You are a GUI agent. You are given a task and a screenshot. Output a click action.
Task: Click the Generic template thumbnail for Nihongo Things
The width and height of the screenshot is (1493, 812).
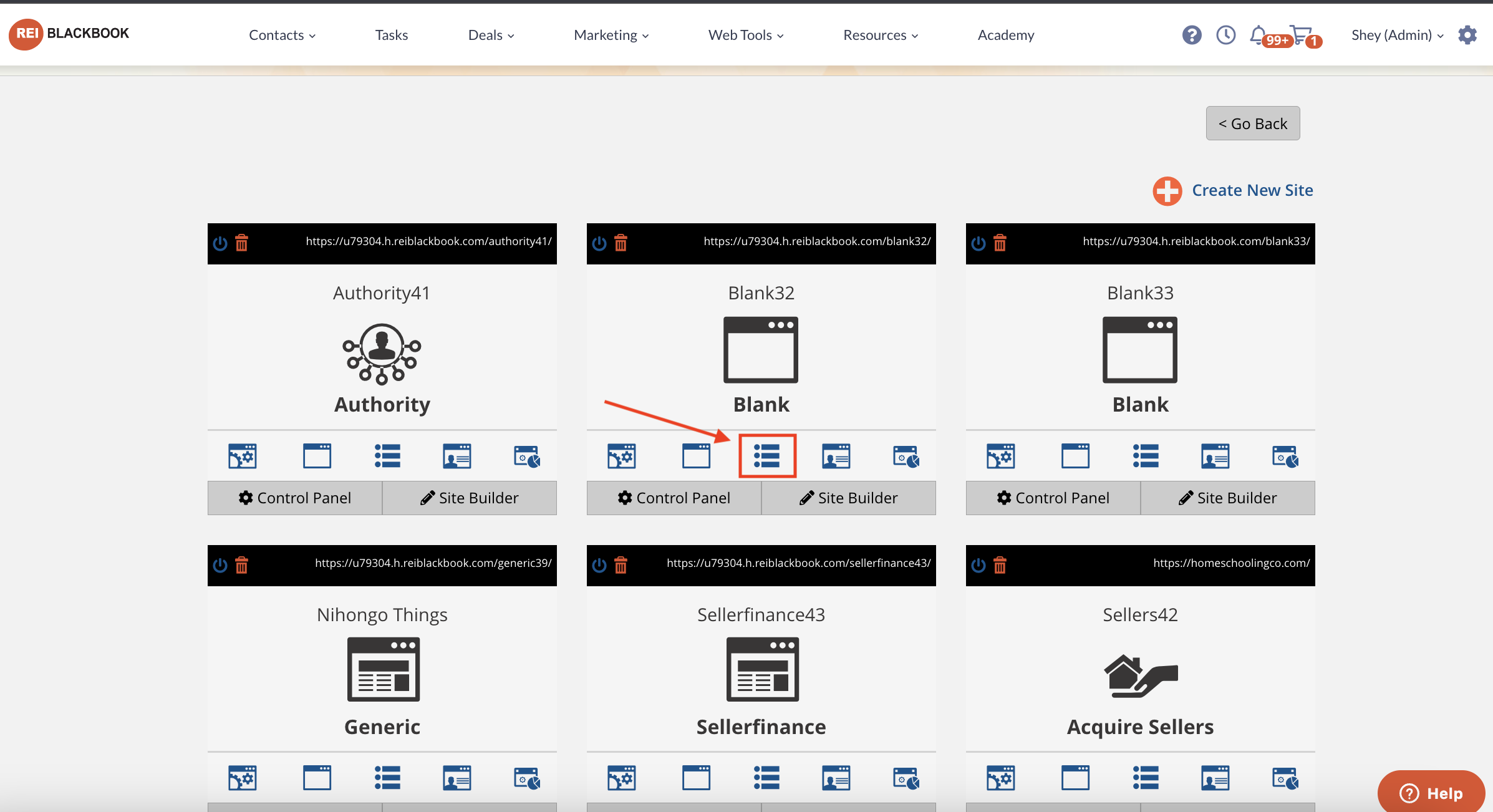point(383,669)
